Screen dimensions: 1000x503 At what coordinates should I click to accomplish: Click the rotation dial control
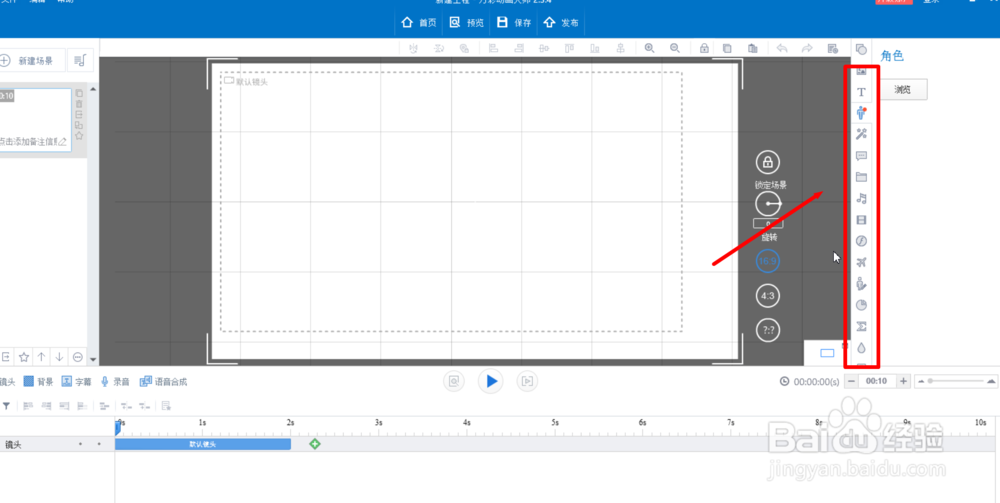768,204
